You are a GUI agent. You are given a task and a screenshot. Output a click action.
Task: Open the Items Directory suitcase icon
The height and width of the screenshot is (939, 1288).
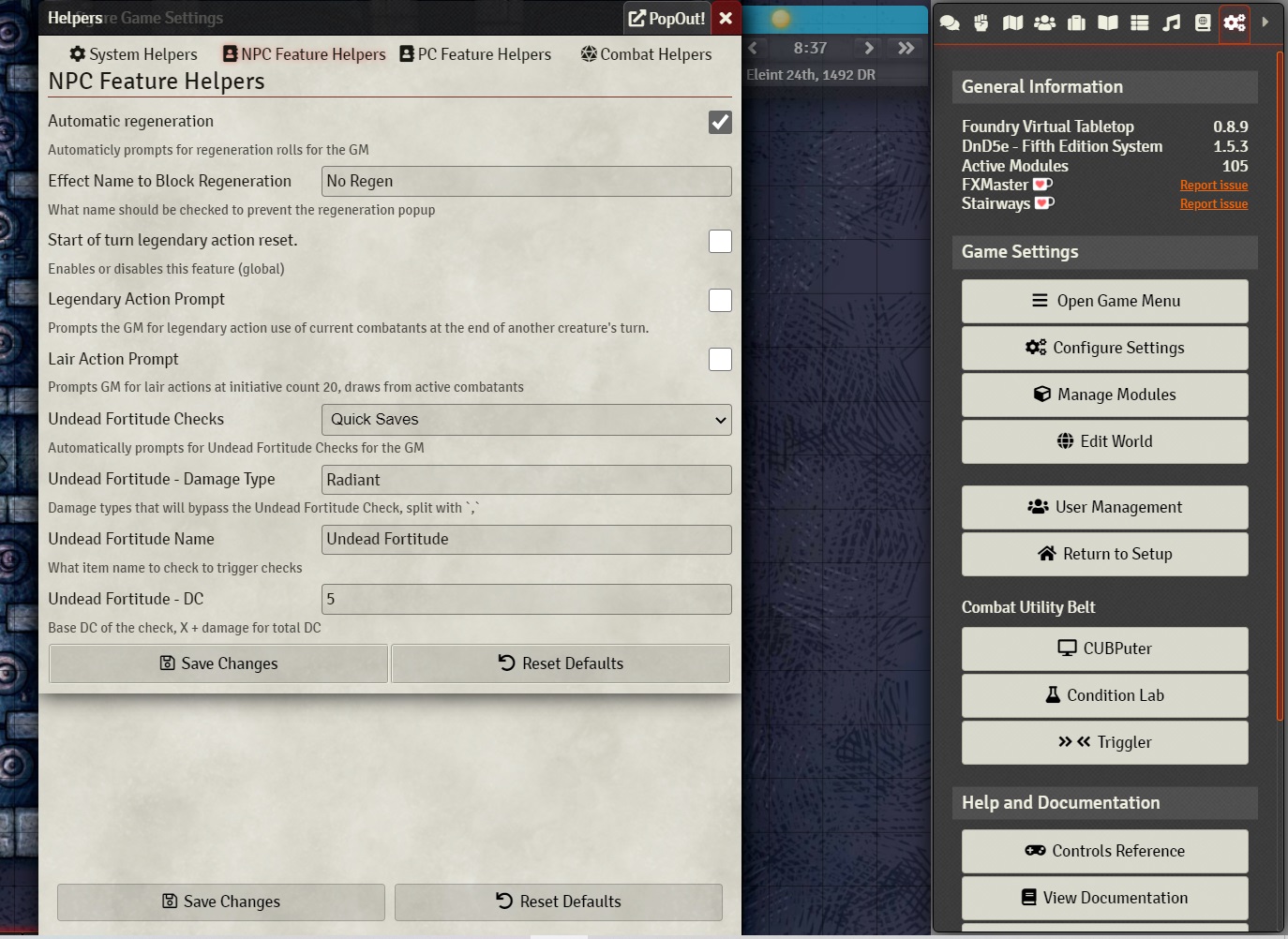coord(1076,22)
